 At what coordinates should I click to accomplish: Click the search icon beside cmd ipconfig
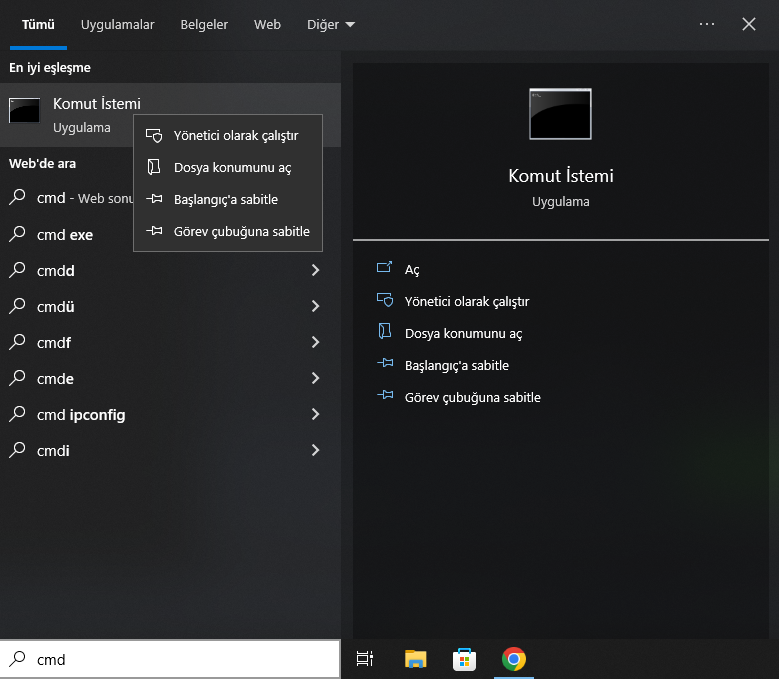coord(18,415)
